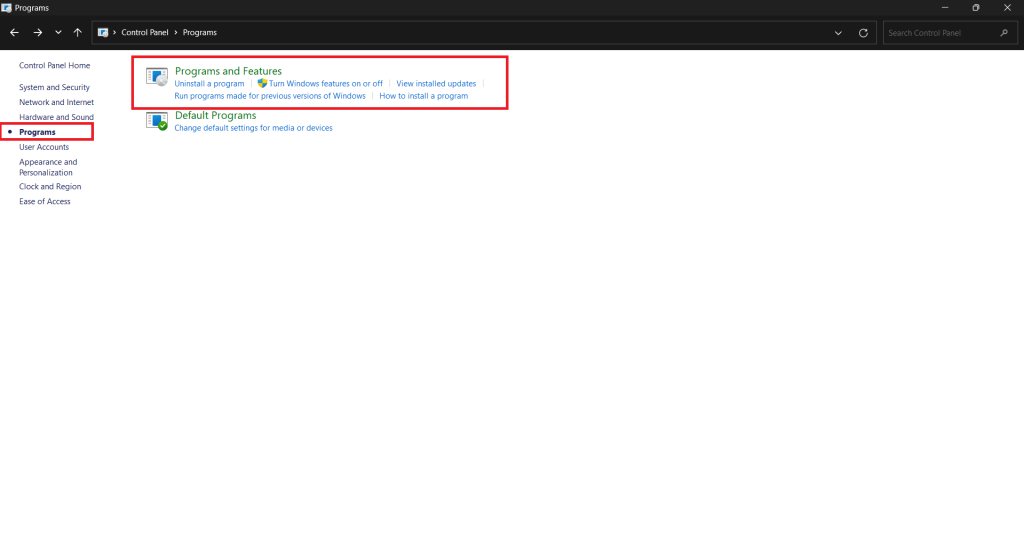Open Default Programs heading
Viewport: 1024px width, 539px height.
216,116
